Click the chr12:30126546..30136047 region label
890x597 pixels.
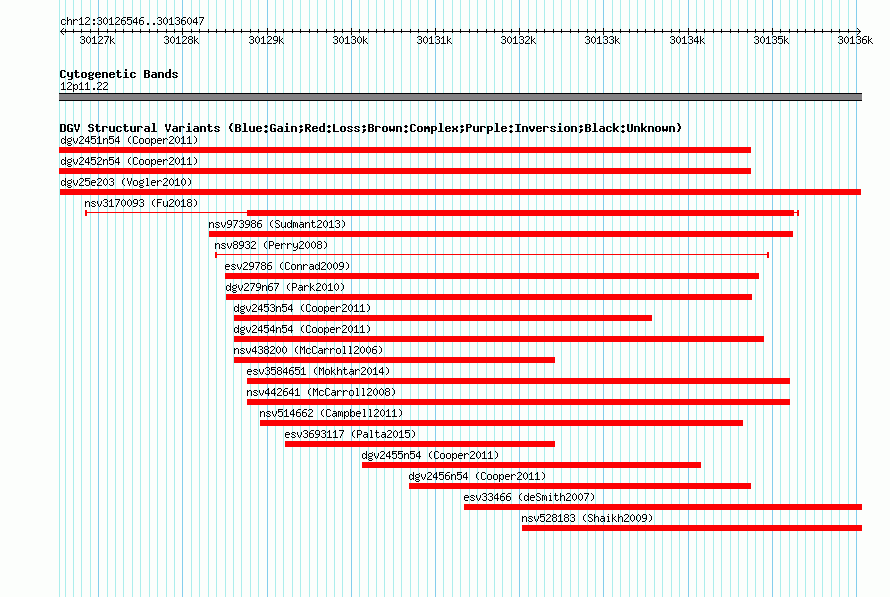click(x=132, y=21)
